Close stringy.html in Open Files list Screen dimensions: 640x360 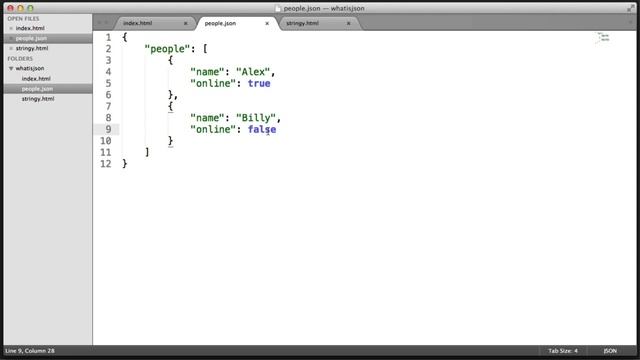(x=11, y=48)
